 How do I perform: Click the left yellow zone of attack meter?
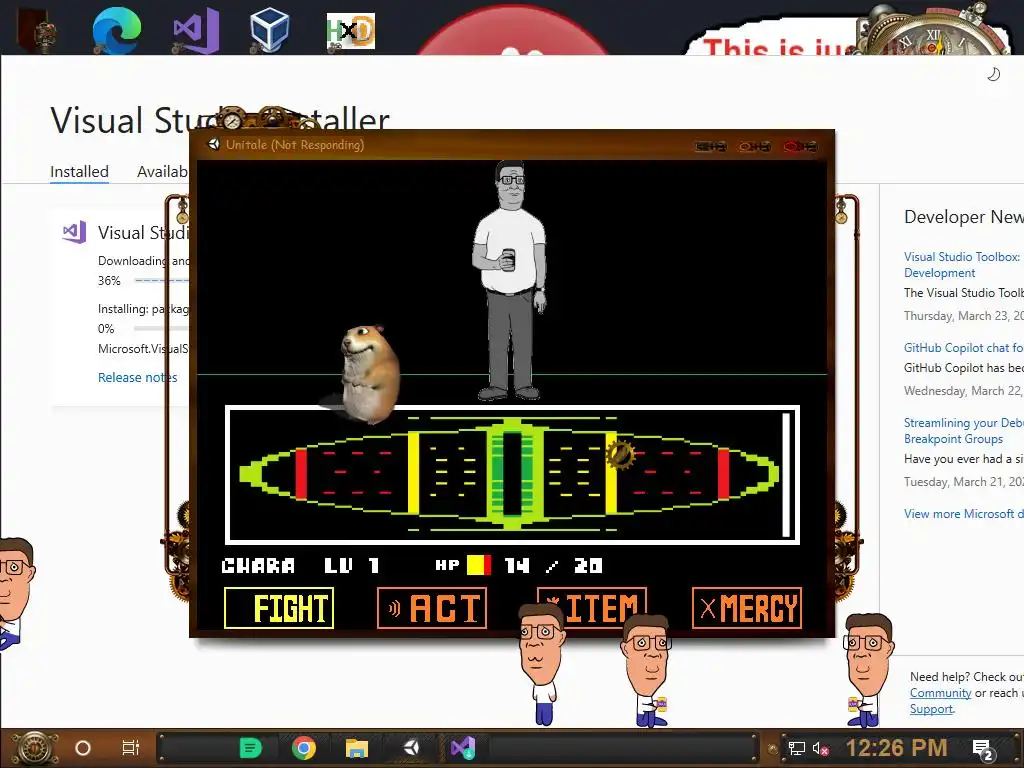click(x=413, y=472)
